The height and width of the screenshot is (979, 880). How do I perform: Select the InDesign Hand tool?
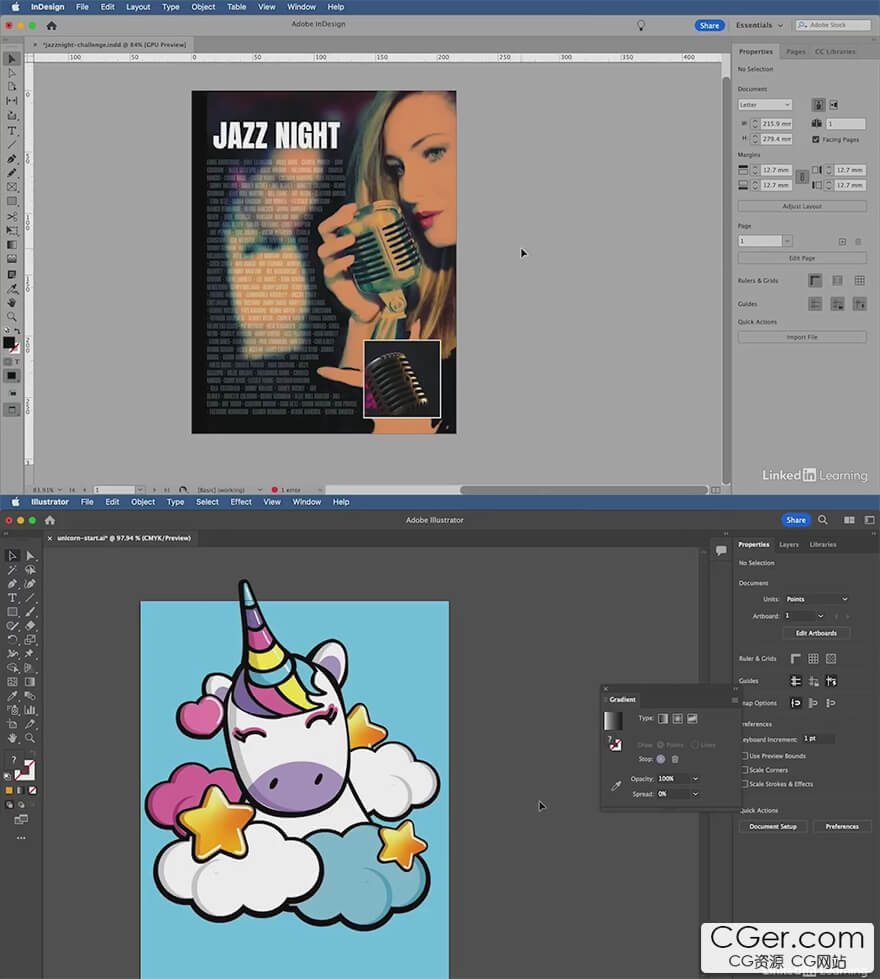click(12, 302)
